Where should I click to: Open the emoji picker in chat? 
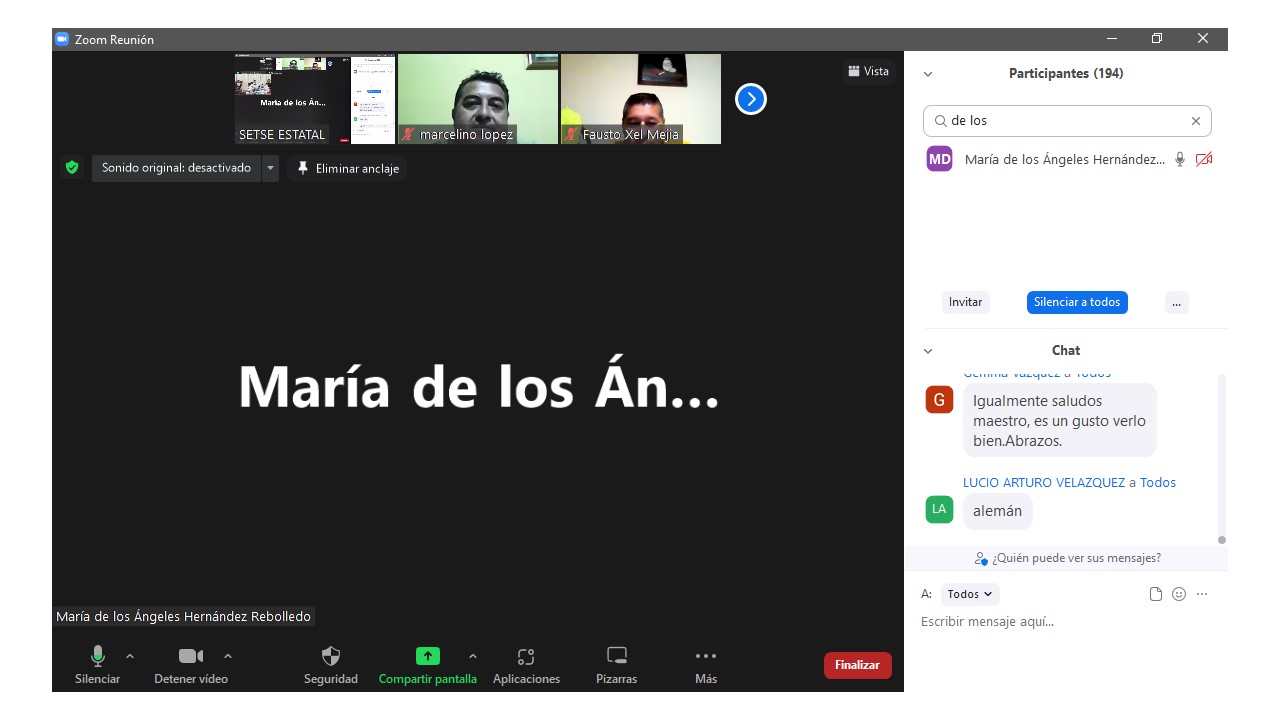coord(1179,594)
